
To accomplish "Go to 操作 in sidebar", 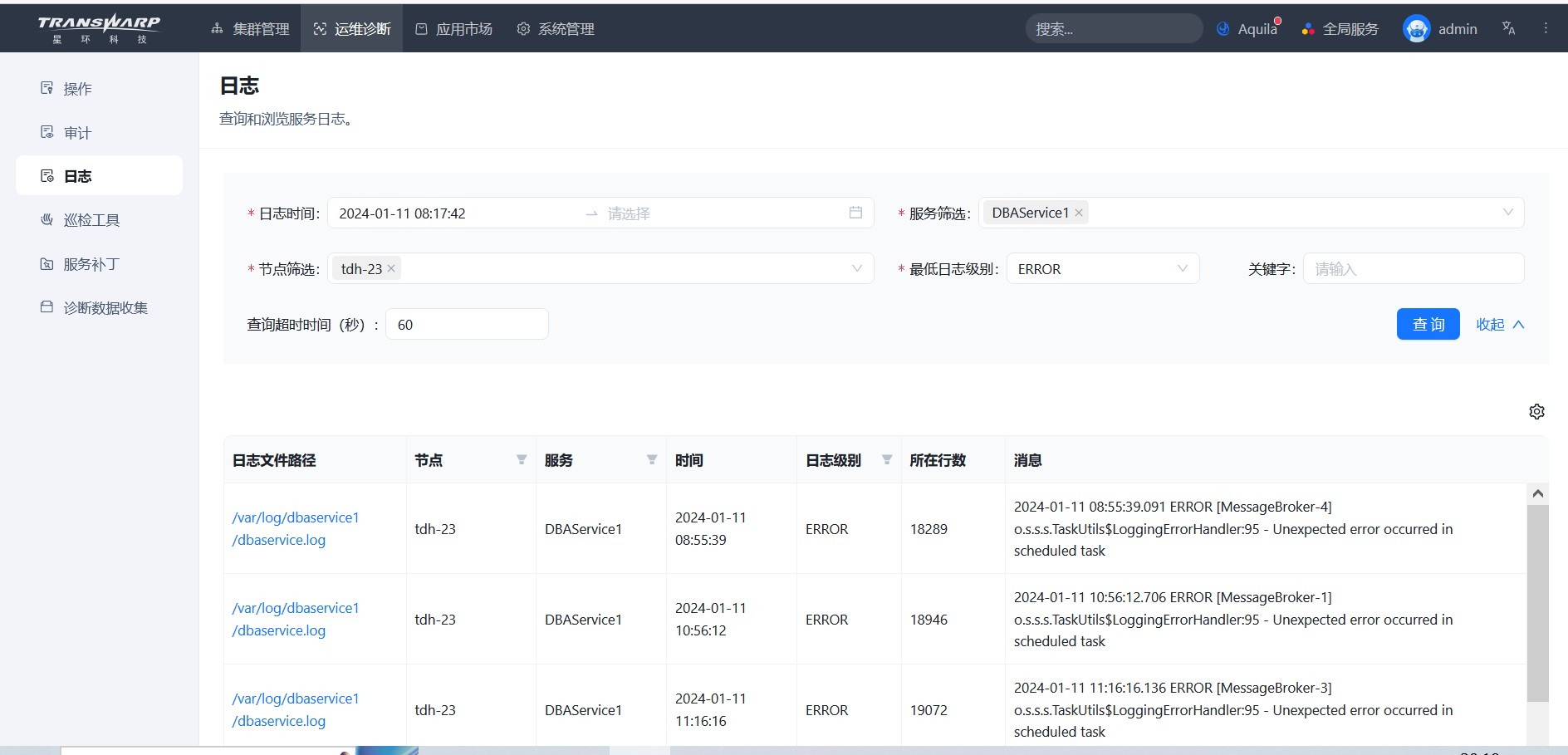I will click(x=99, y=88).
